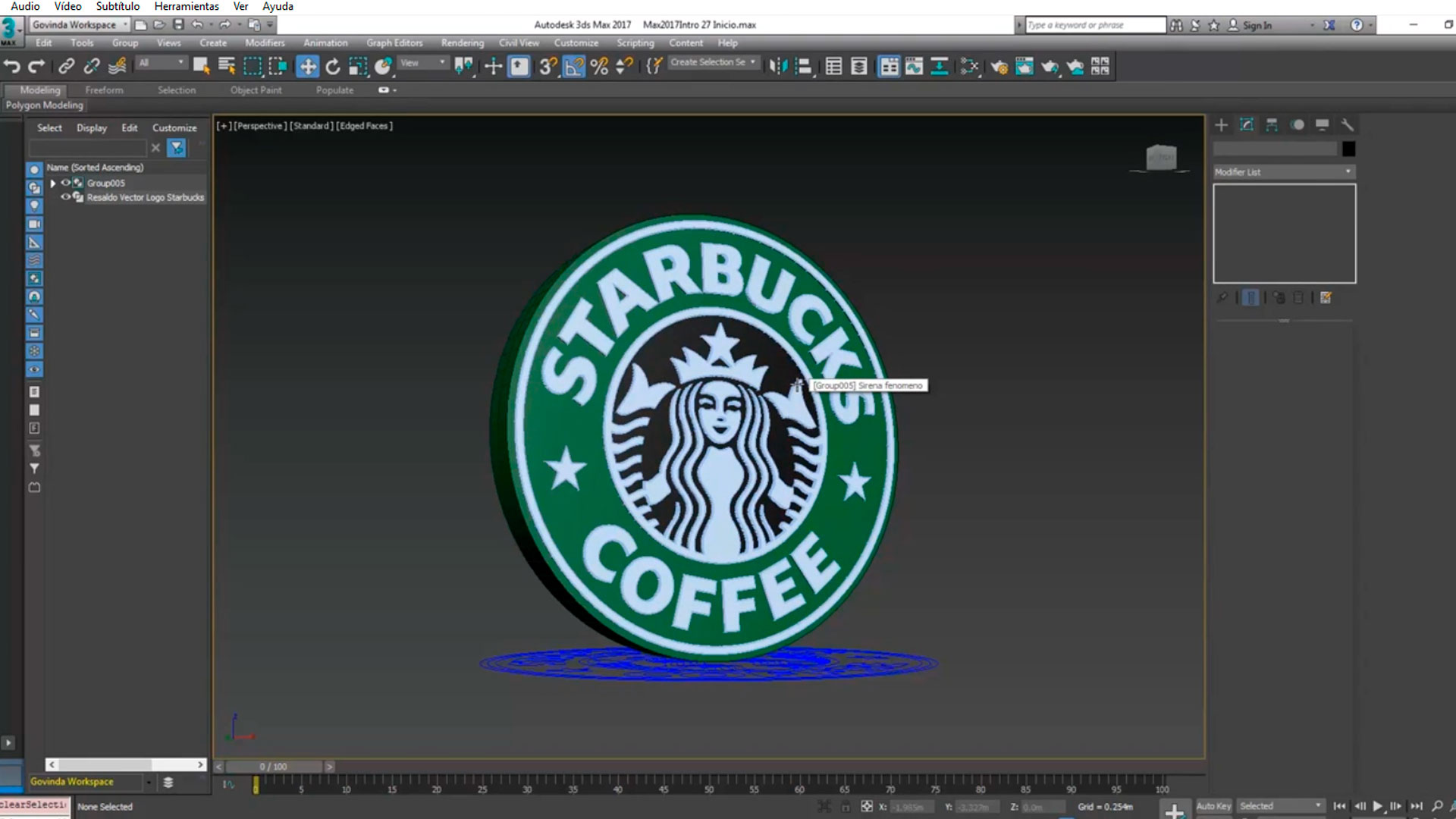This screenshot has width=1456, height=819.
Task: Save the scene from the quick access toolbar
Action: tap(178, 25)
